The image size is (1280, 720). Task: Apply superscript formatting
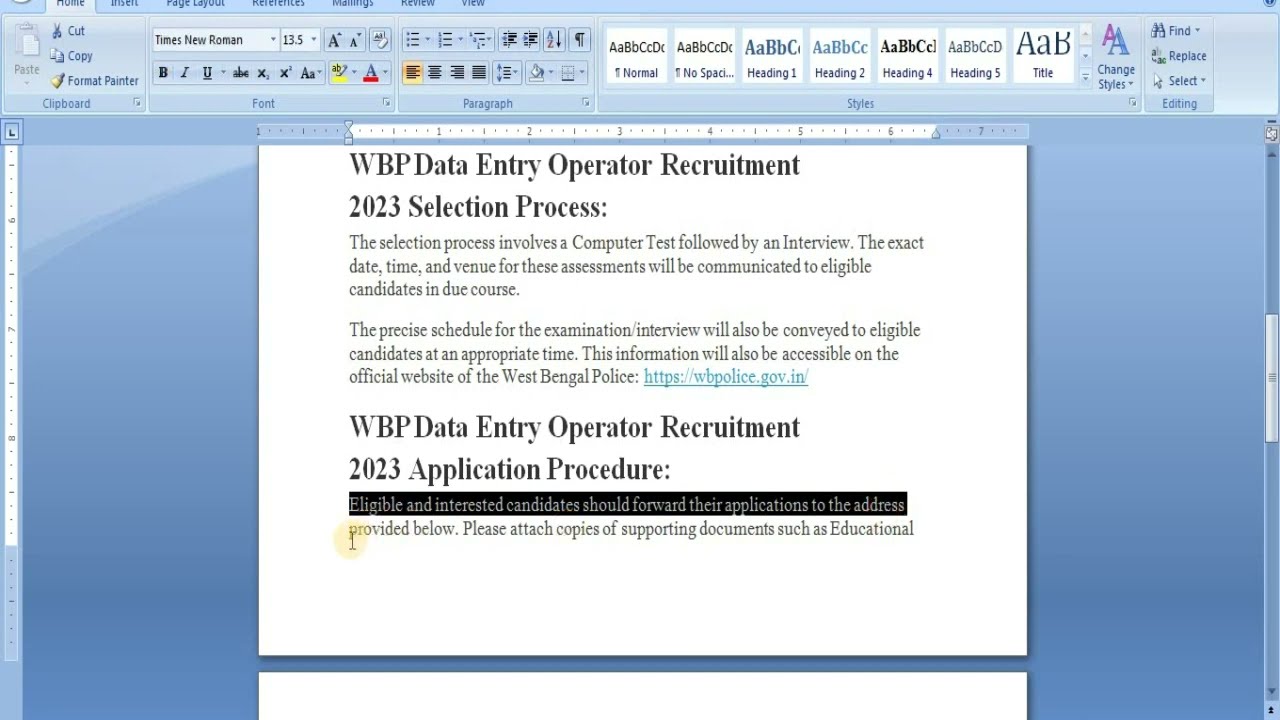tap(286, 73)
